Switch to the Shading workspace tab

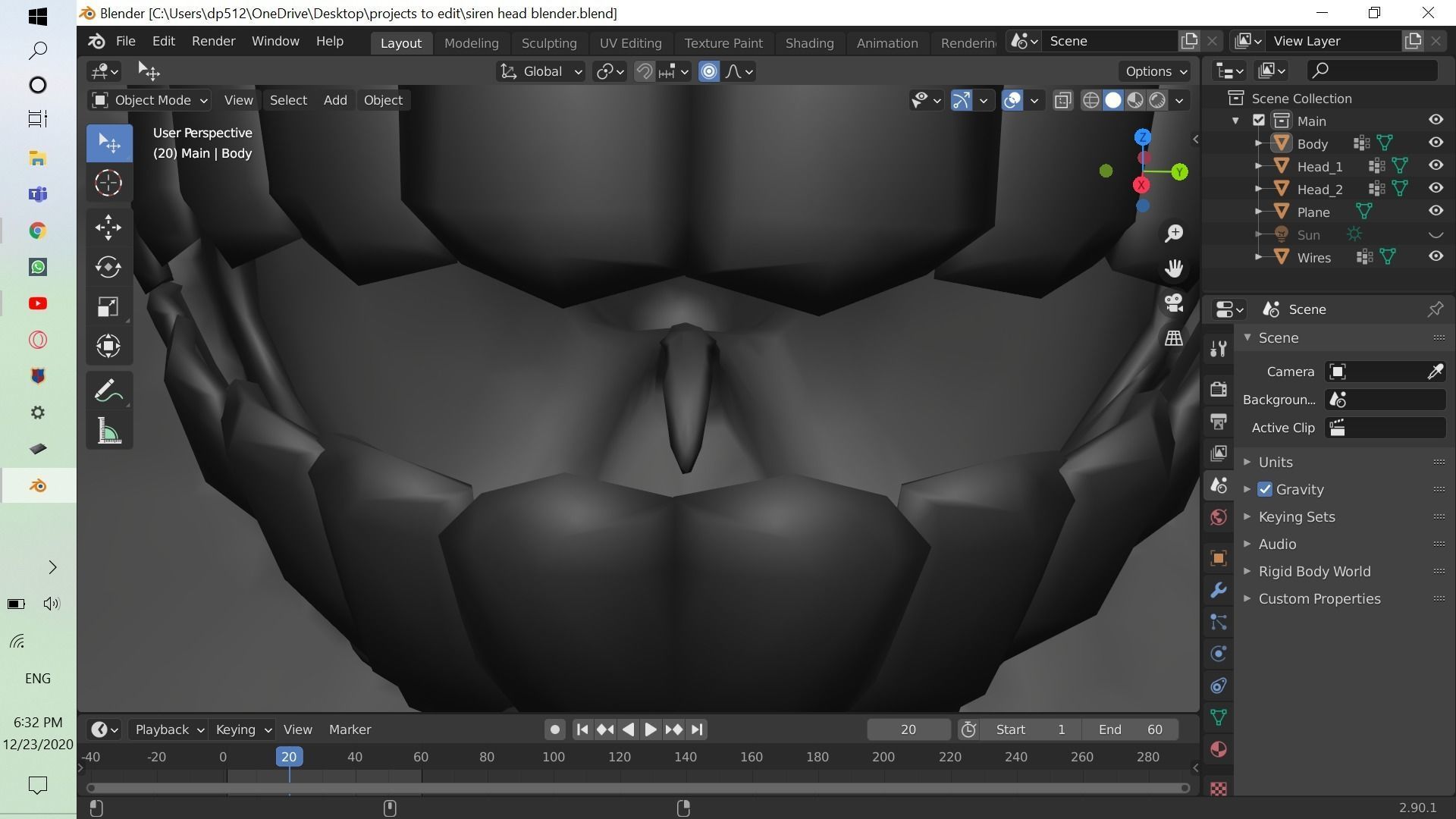809,43
